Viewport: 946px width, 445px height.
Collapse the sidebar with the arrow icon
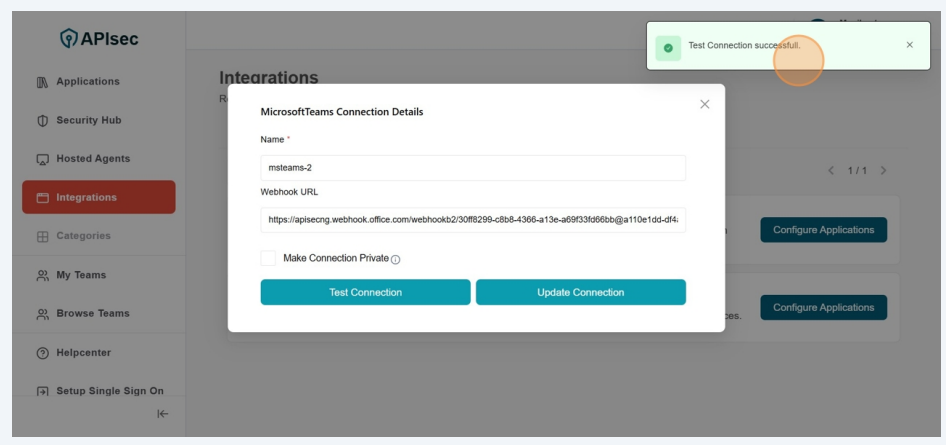coord(163,414)
